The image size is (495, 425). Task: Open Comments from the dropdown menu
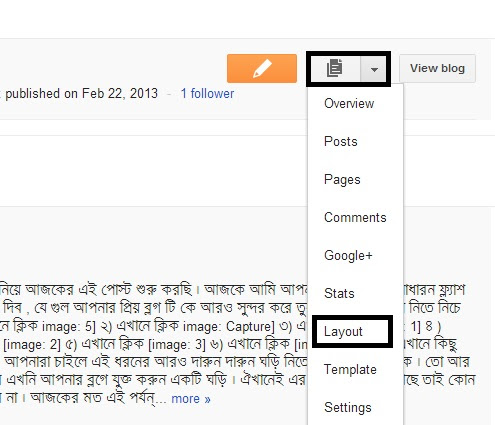(355, 218)
